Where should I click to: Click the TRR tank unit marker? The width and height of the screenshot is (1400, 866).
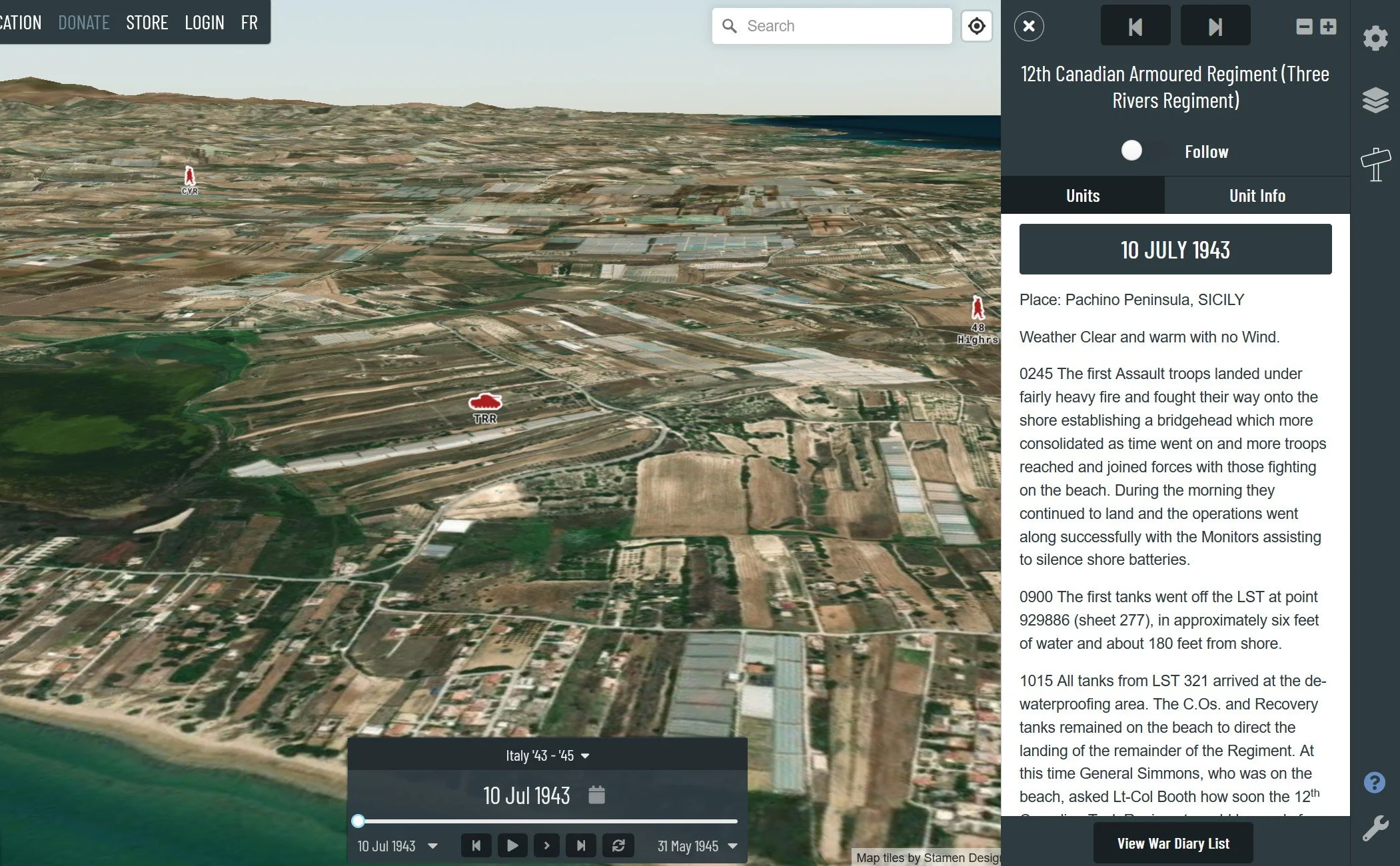(485, 402)
